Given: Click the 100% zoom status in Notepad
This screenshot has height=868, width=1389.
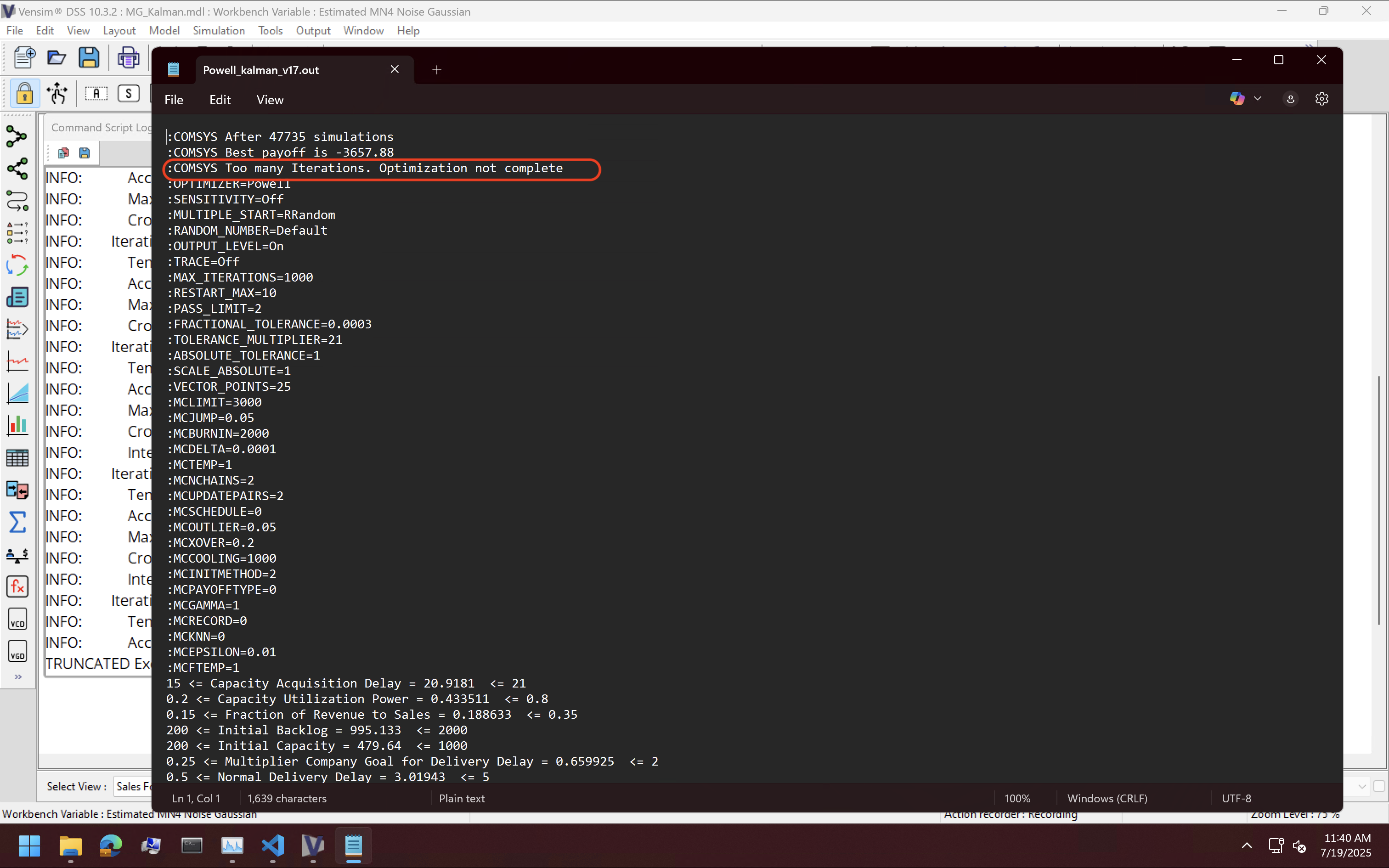Looking at the screenshot, I should click(1018, 799).
